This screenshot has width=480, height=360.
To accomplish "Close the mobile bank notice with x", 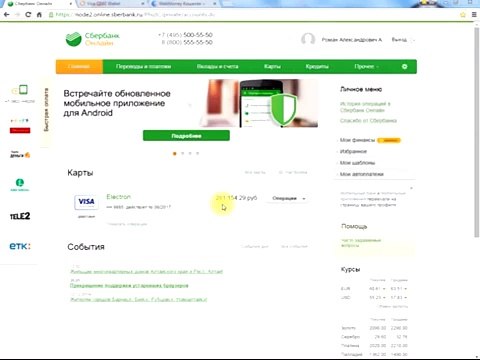I will [x=411, y=188].
